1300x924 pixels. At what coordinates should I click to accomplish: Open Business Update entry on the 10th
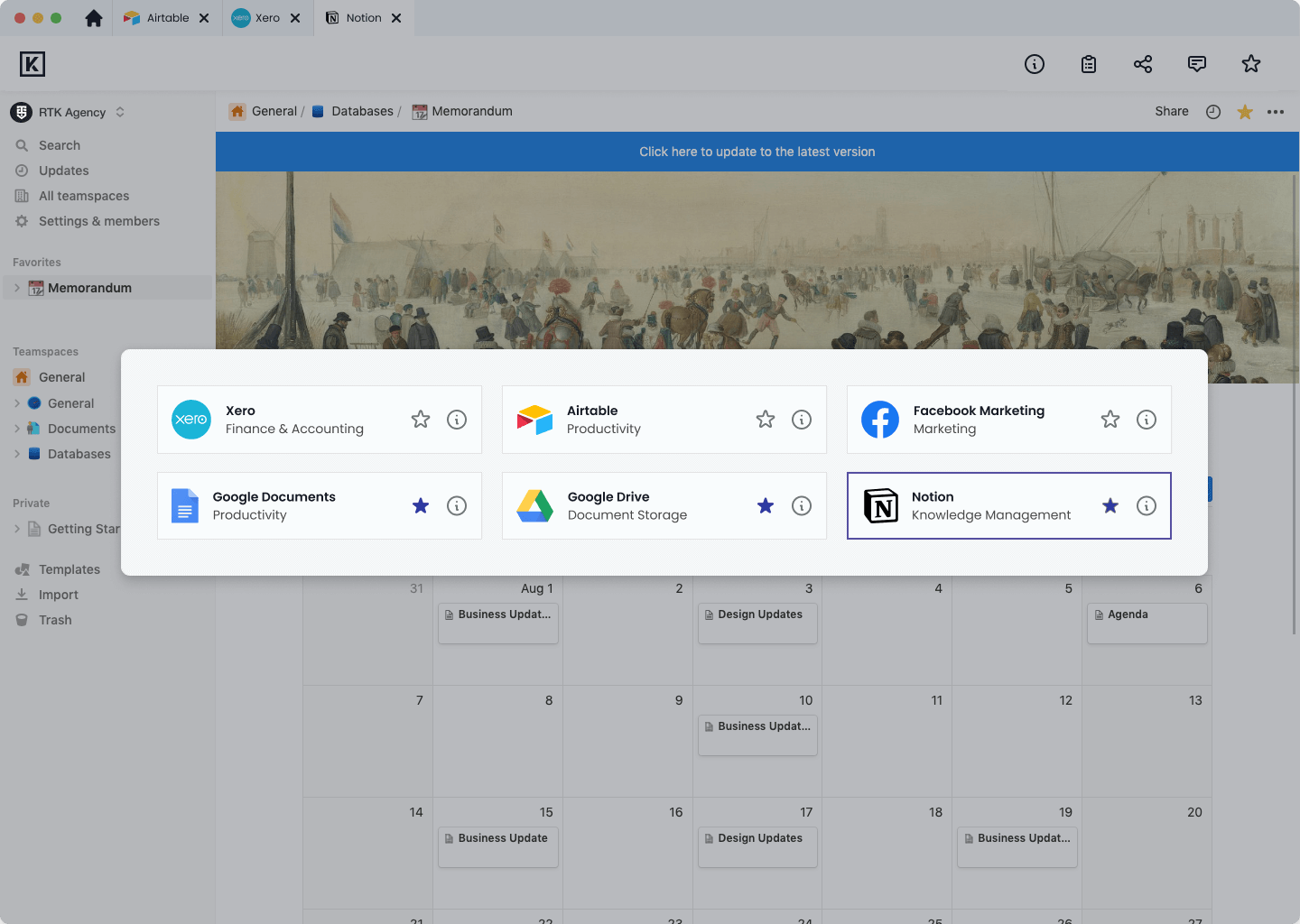[758, 735]
